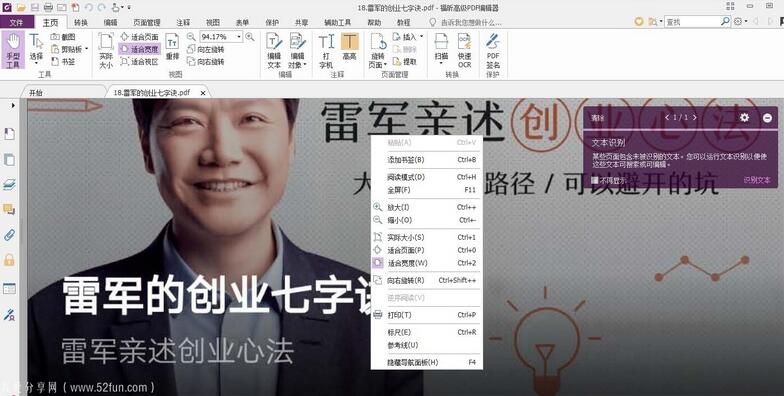The height and width of the screenshot is (396, 784).
Task: Open the 剪贴板 clipboard dropdown
Action: point(86,49)
